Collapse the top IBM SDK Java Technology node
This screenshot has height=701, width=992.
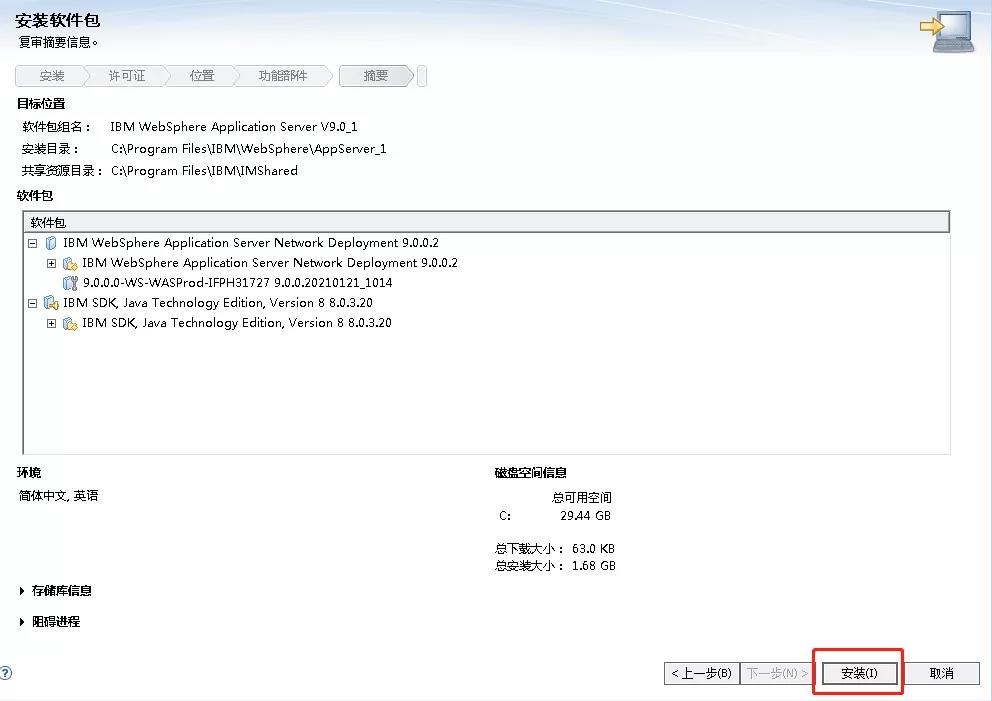pyautogui.click(x=33, y=303)
